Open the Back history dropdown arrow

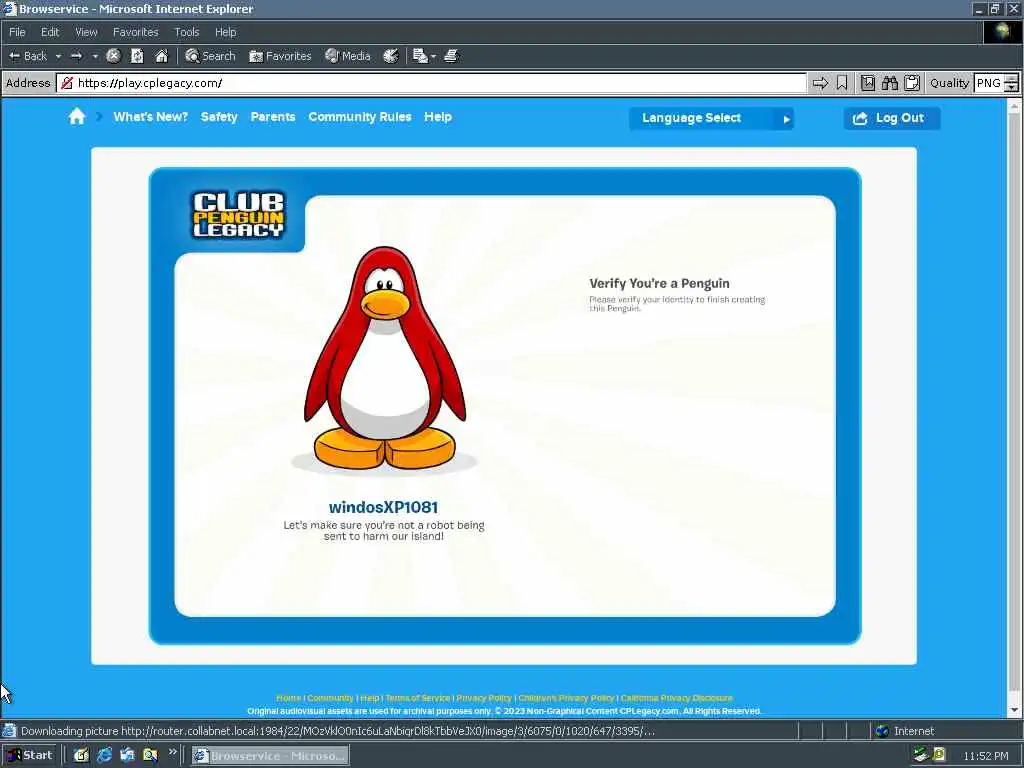click(58, 56)
